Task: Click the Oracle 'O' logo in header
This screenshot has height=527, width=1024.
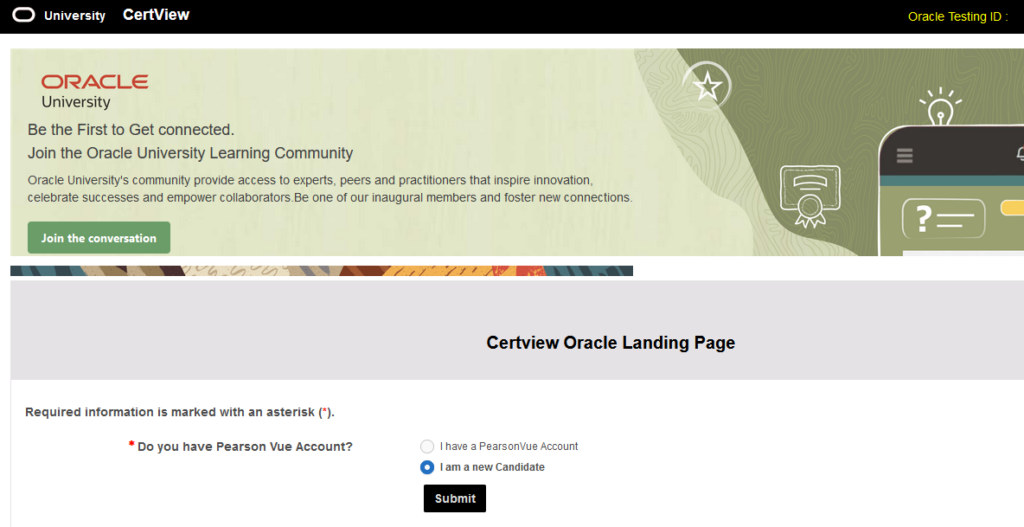Action: coord(23,15)
